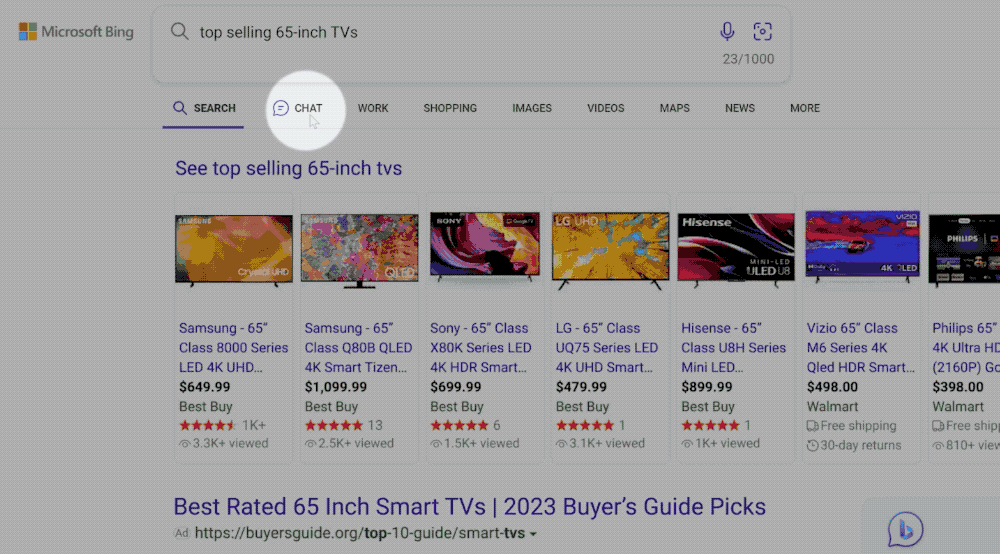Click the Microsoft Bing logo

pos(76,32)
